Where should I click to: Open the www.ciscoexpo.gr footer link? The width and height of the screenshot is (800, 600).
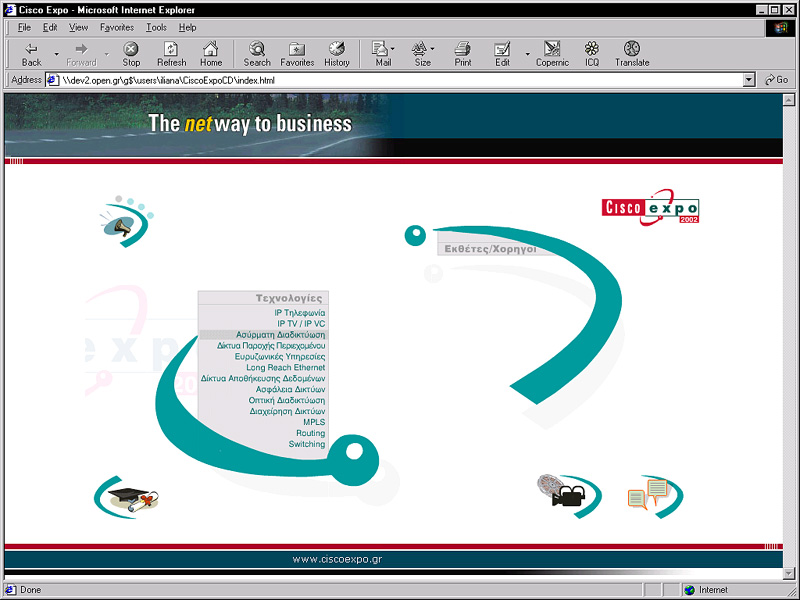pos(337,559)
